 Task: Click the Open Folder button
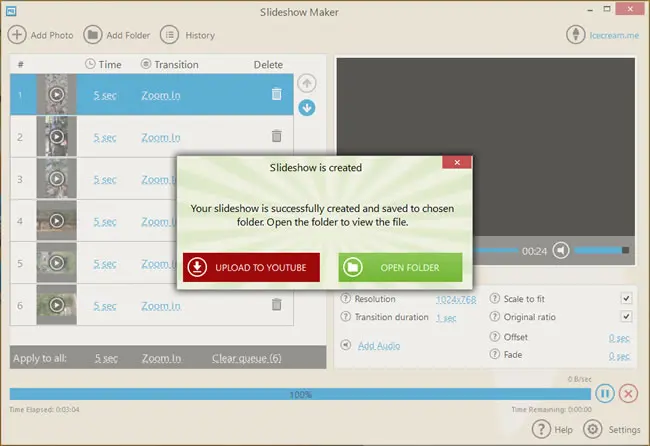coord(400,267)
